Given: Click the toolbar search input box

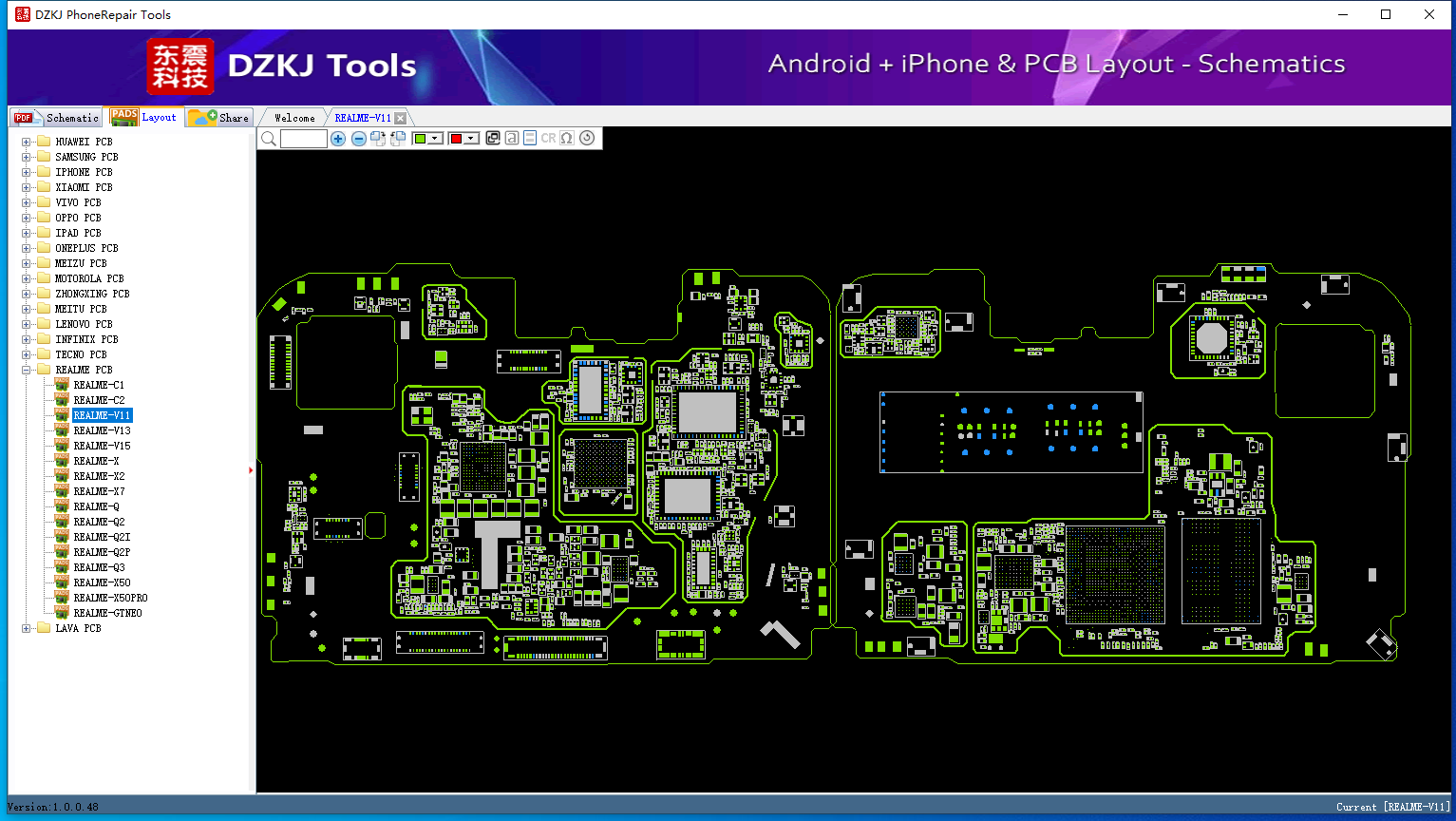Looking at the screenshot, I should click(304, 139).
